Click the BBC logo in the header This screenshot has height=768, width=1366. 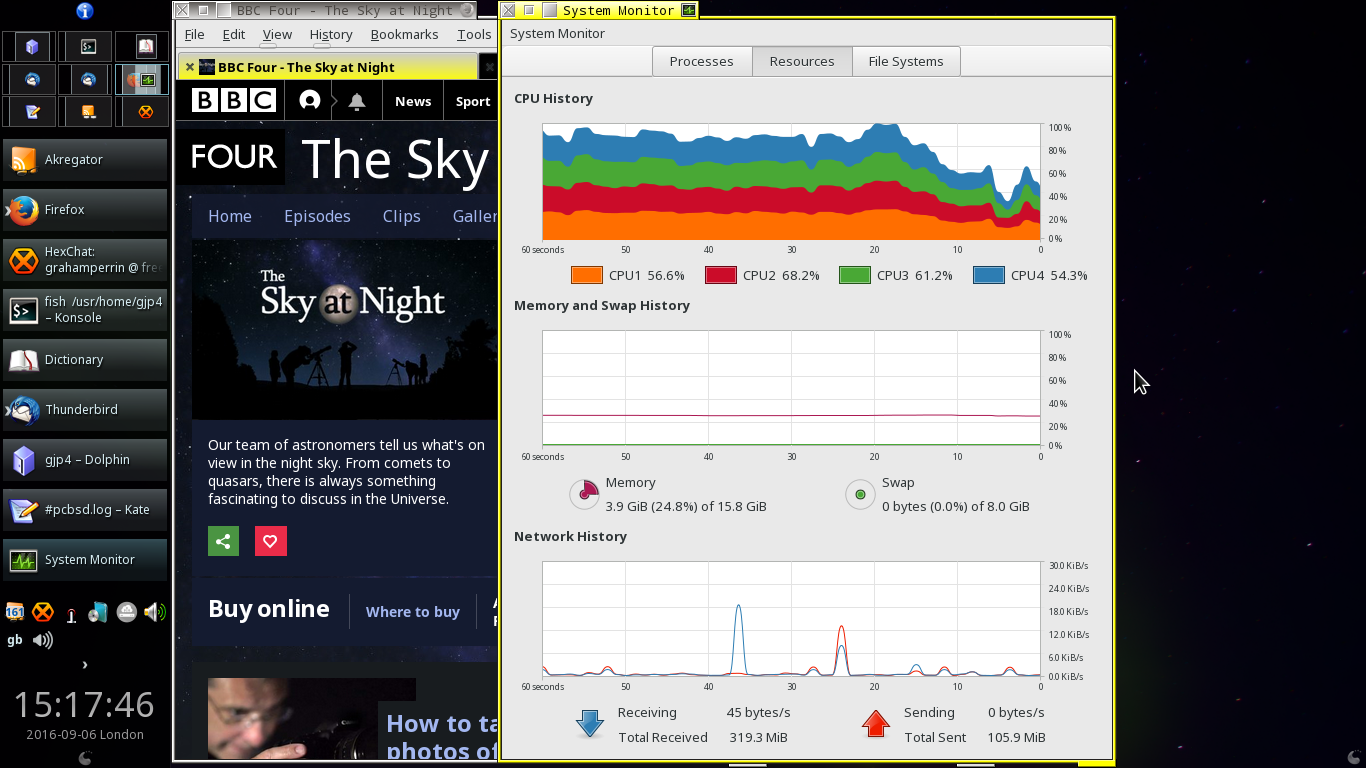(233, 101)
